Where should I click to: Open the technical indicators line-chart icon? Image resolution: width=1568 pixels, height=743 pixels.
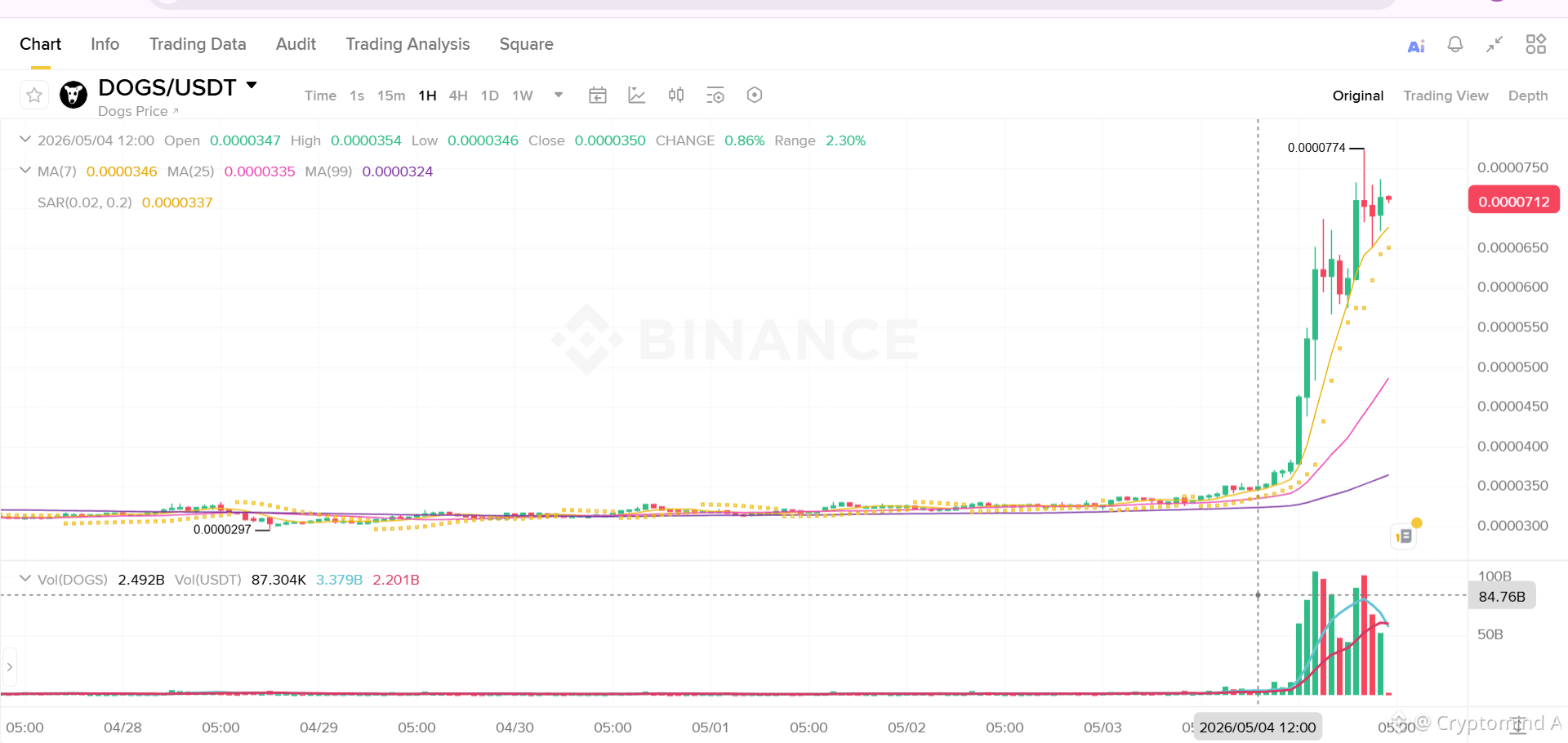tap(637, 96)
